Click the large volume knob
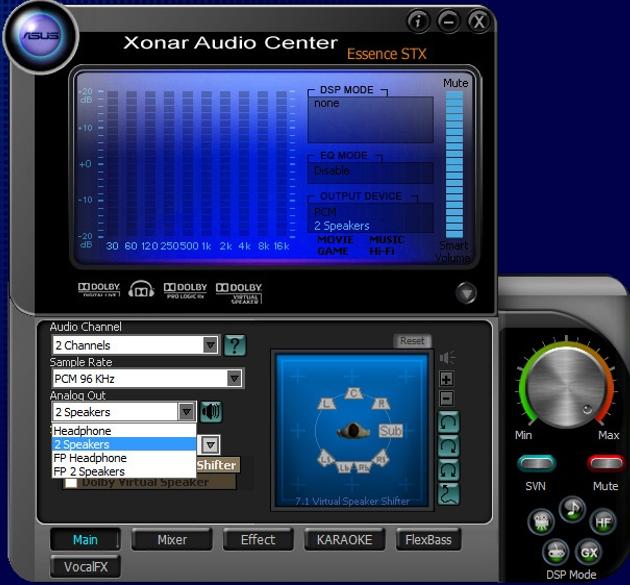 tap(567, 387)
